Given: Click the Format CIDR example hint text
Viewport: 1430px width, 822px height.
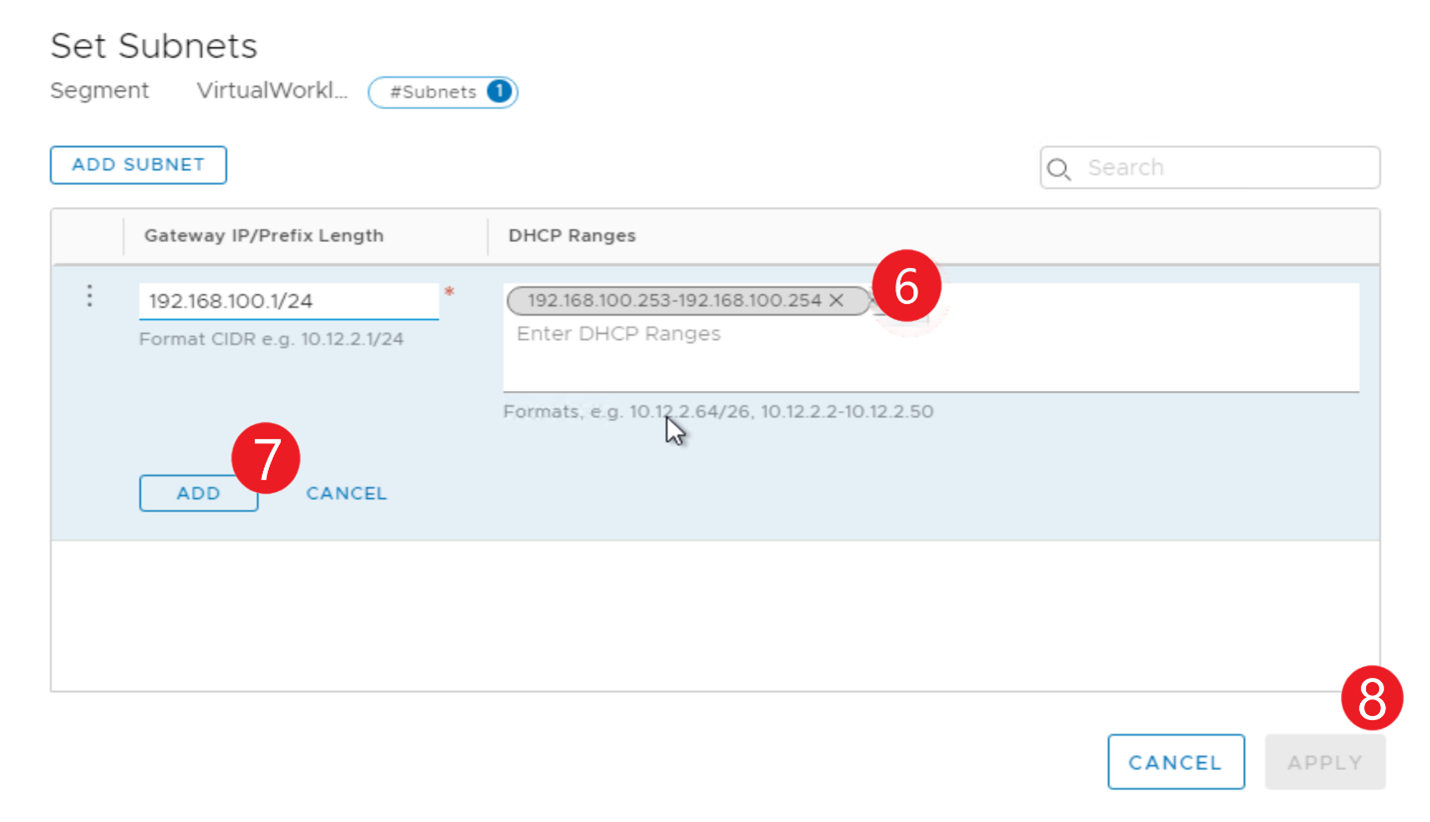Looking at the screenshot, I should [x=270, y=339].
